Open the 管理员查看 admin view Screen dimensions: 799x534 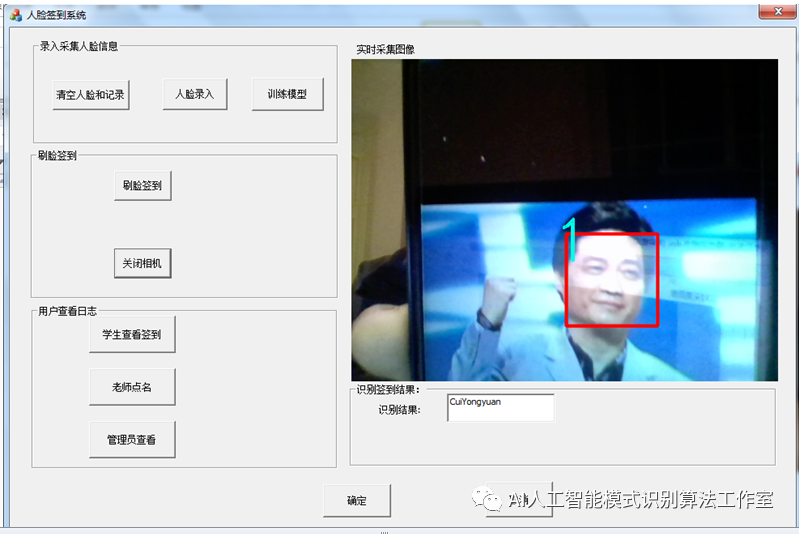[x=132, y=439]
